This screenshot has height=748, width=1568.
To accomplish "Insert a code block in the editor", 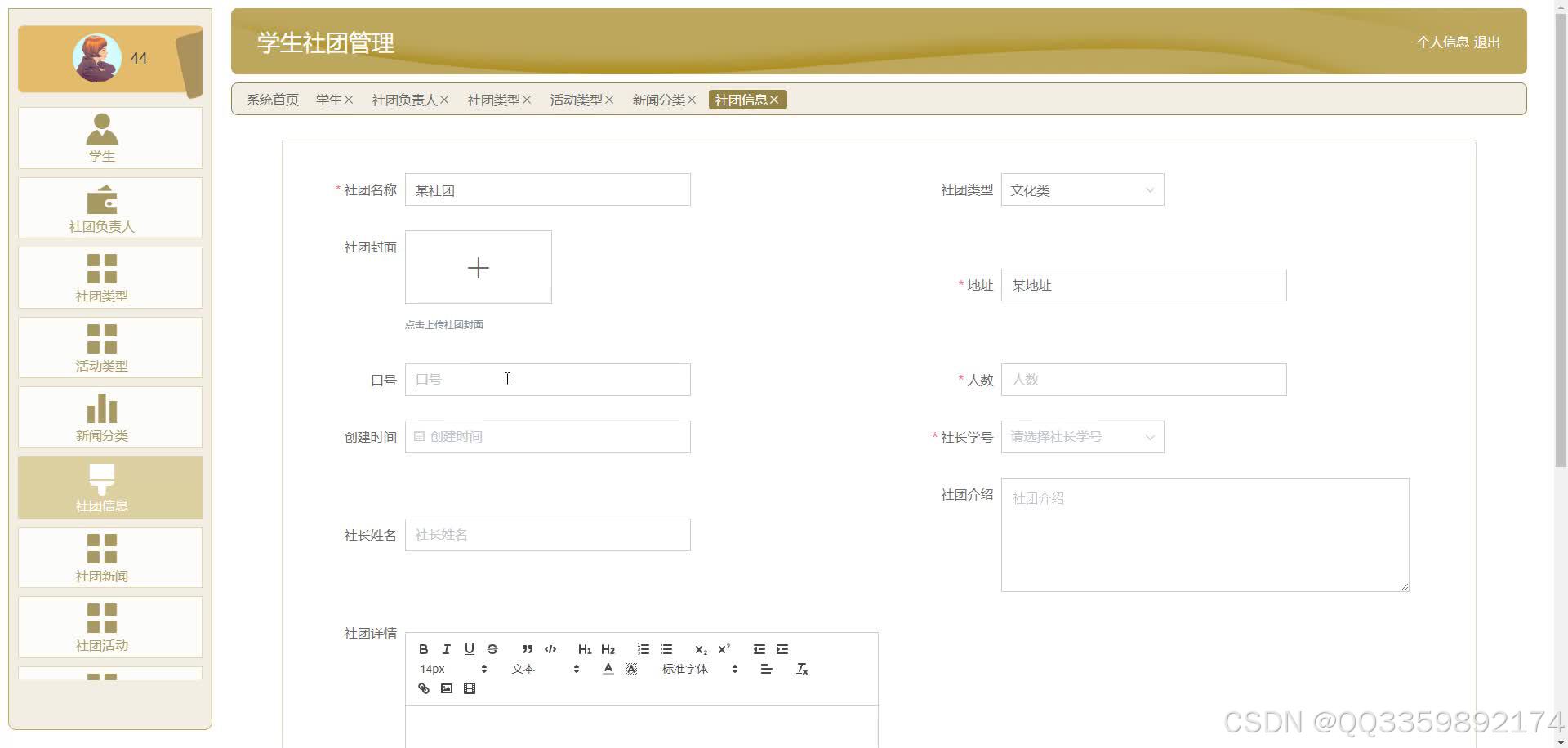I will click(550, 649).
